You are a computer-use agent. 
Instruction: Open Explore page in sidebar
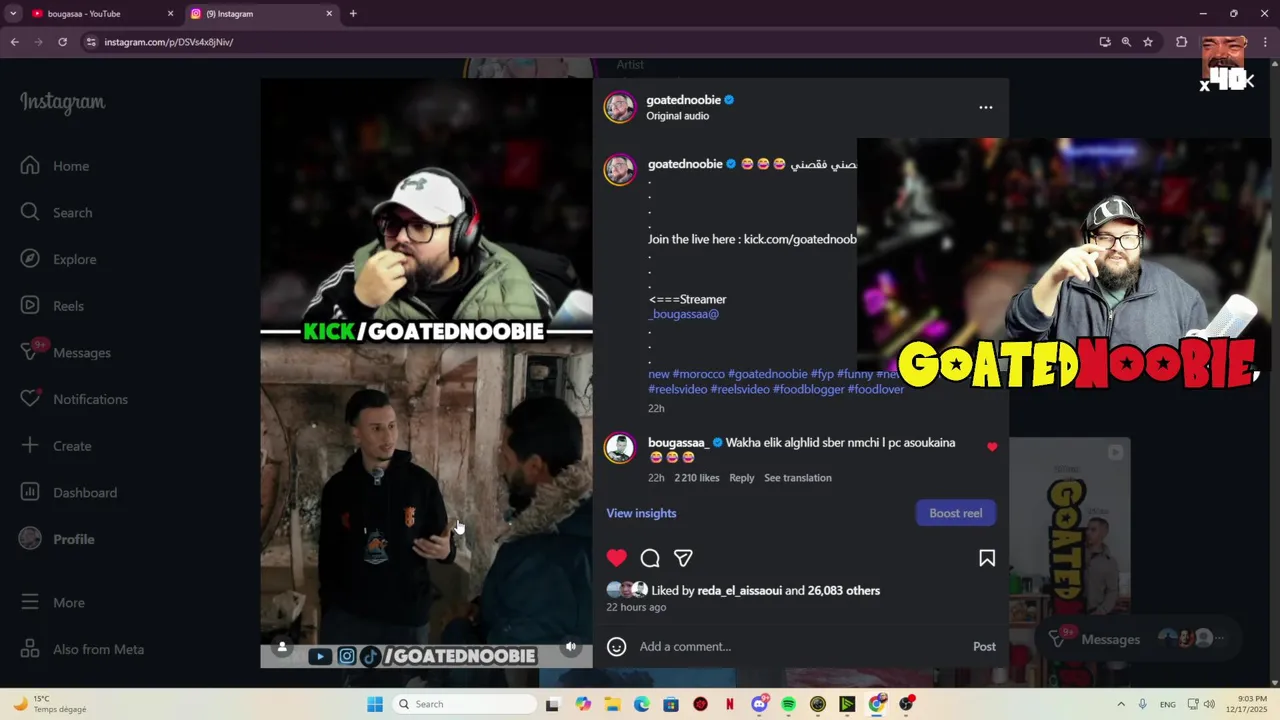[x=60, y=259]
